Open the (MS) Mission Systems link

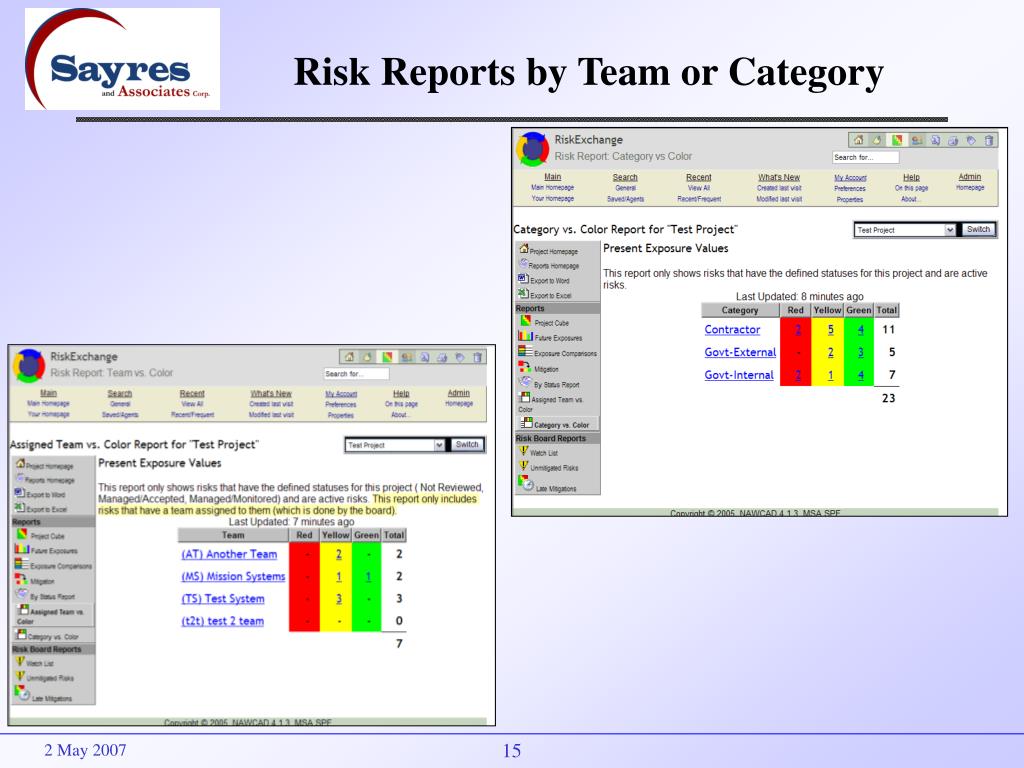(x=233, y=576)
